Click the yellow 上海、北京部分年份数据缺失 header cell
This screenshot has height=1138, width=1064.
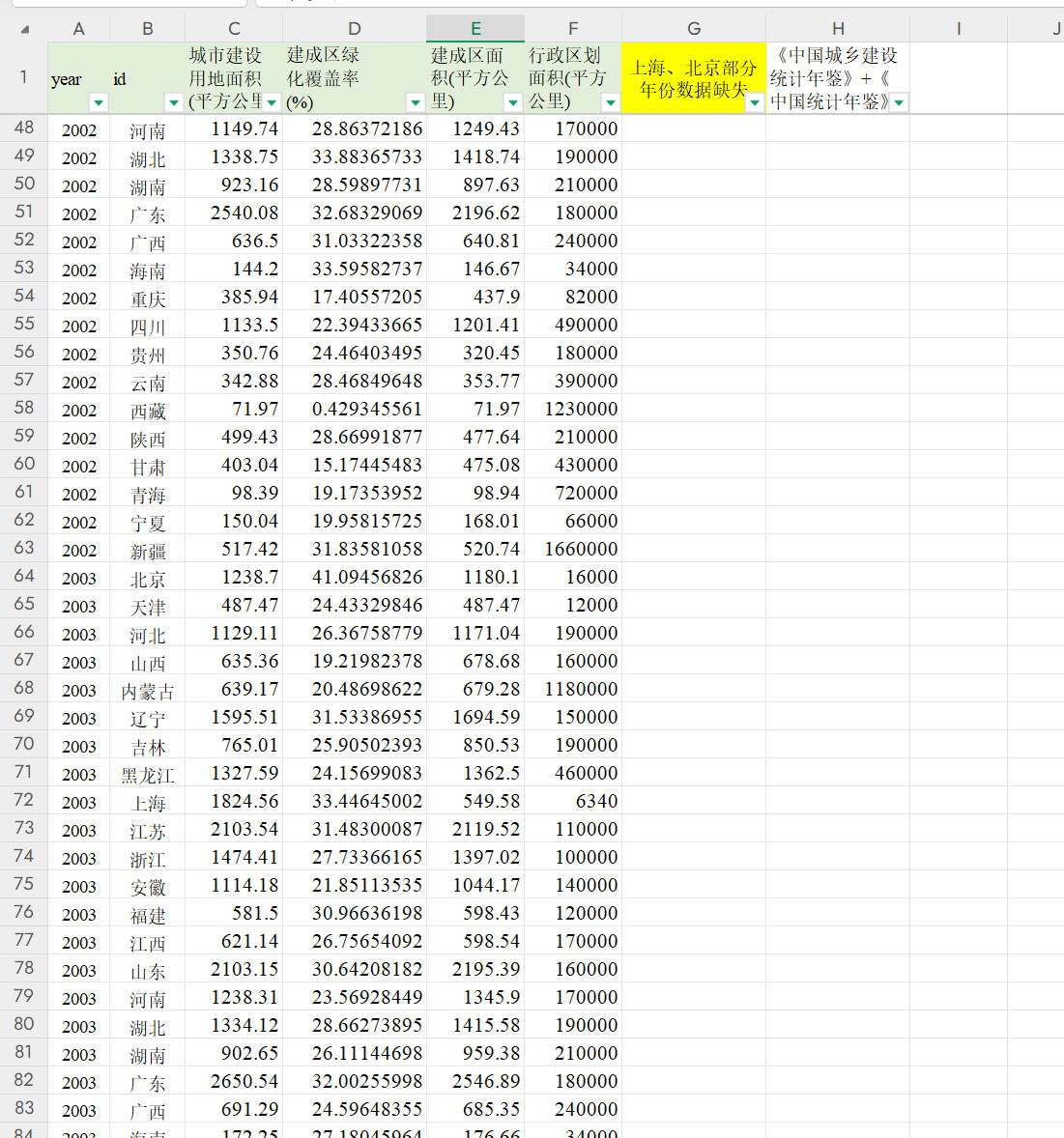686,77
